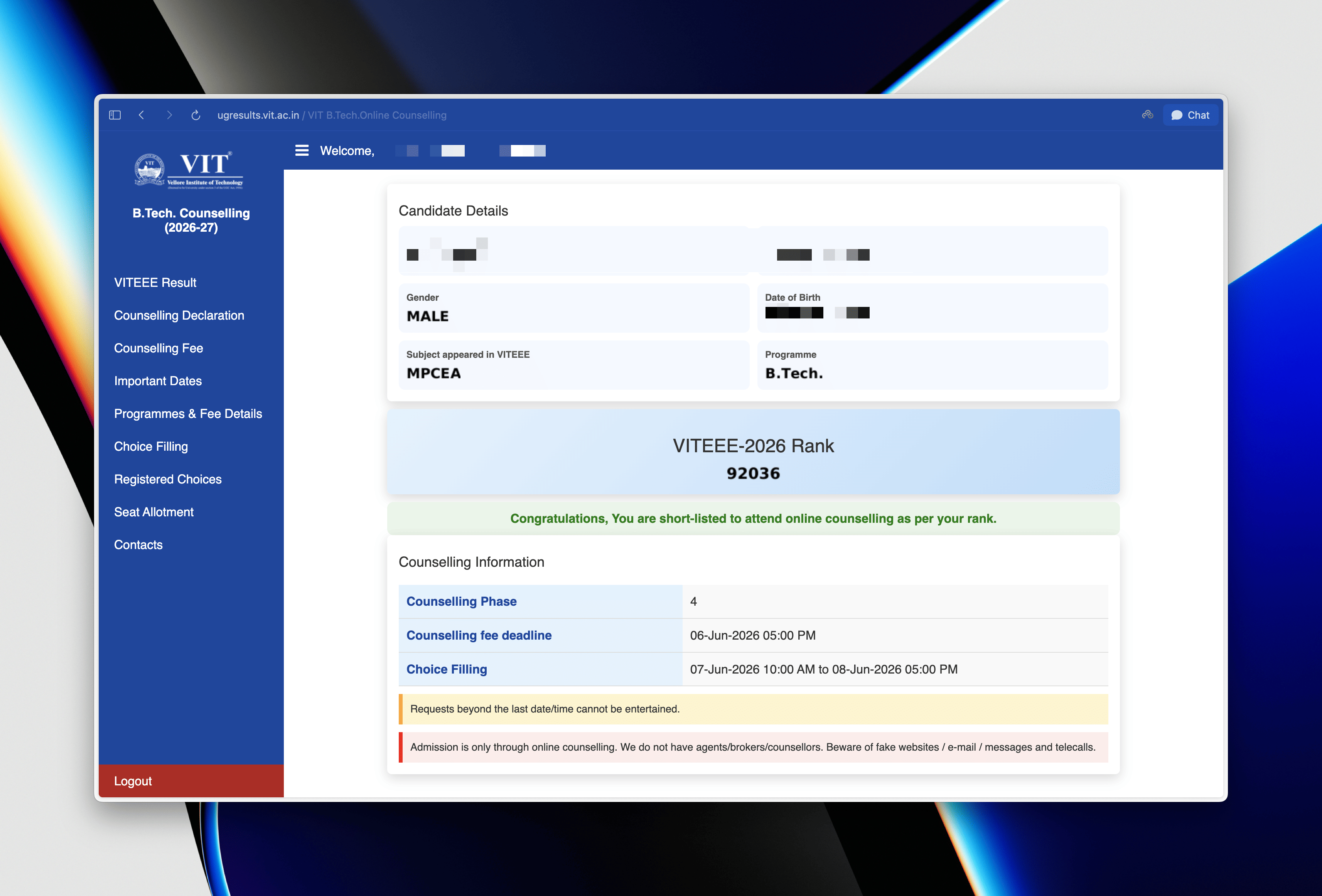The width and height of the screenshot is (1322, 896).
Task: Click the deadline 06-Jun-2026 05:00 PM
Action: (x=752, y=635)
